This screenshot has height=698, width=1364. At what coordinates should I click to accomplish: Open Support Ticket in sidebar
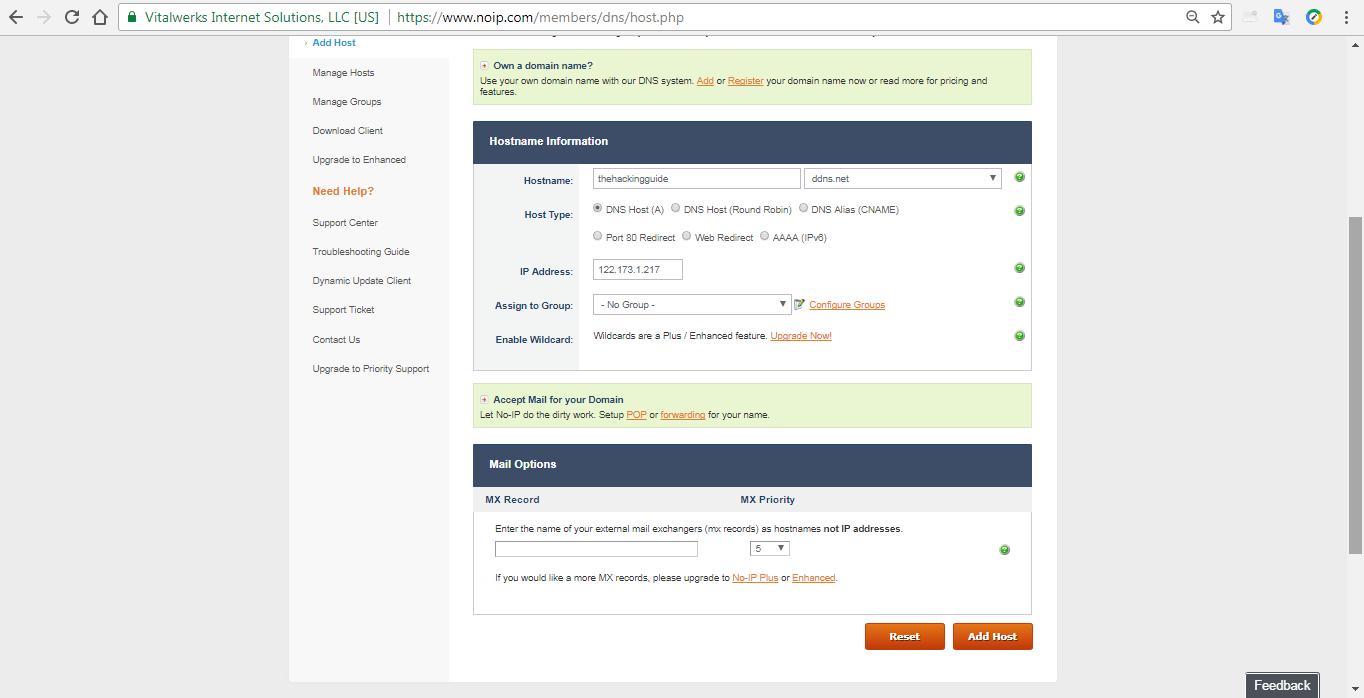point(343,310)
